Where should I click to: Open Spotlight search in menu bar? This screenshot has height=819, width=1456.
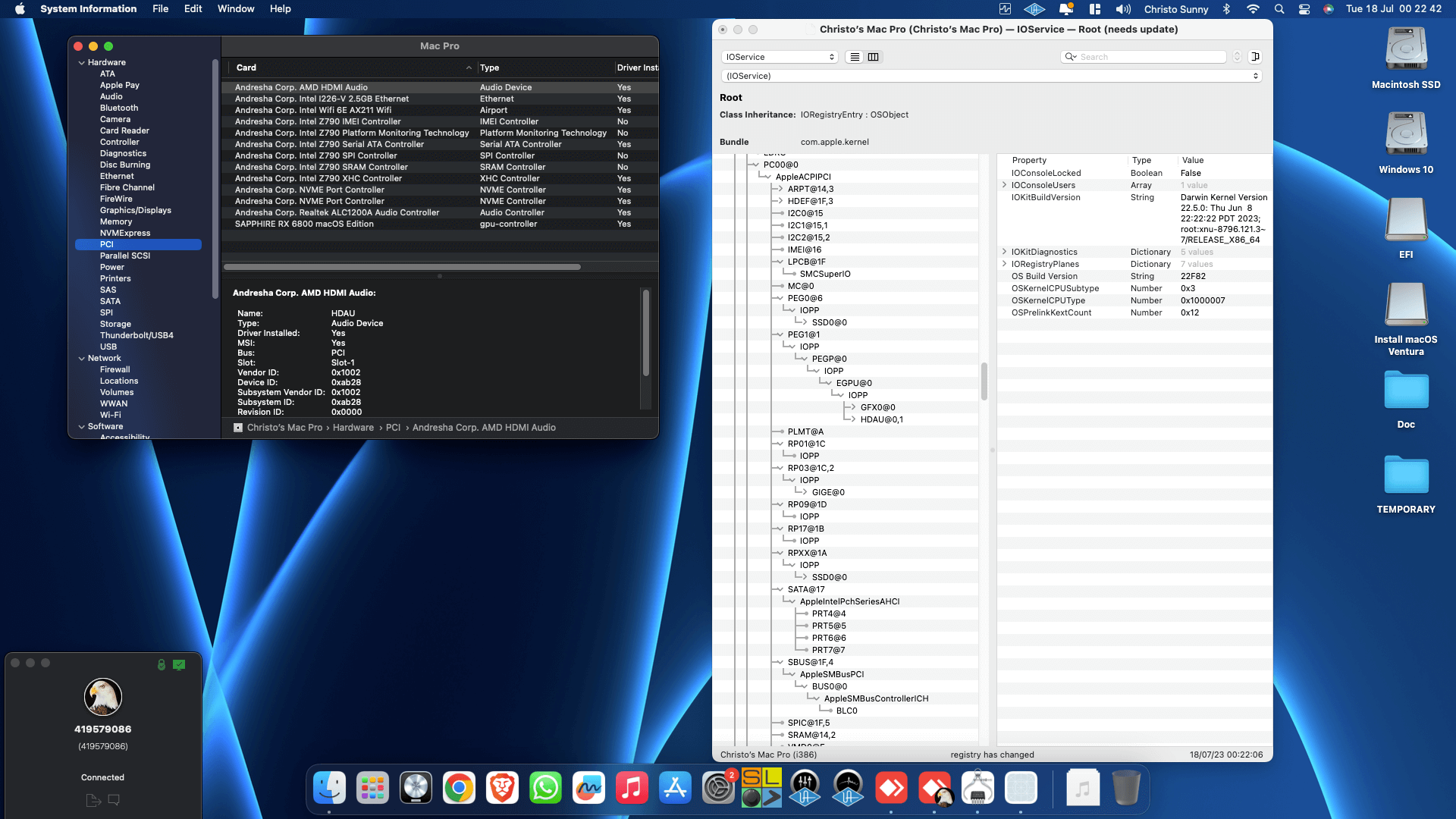tap(1279, 9)
